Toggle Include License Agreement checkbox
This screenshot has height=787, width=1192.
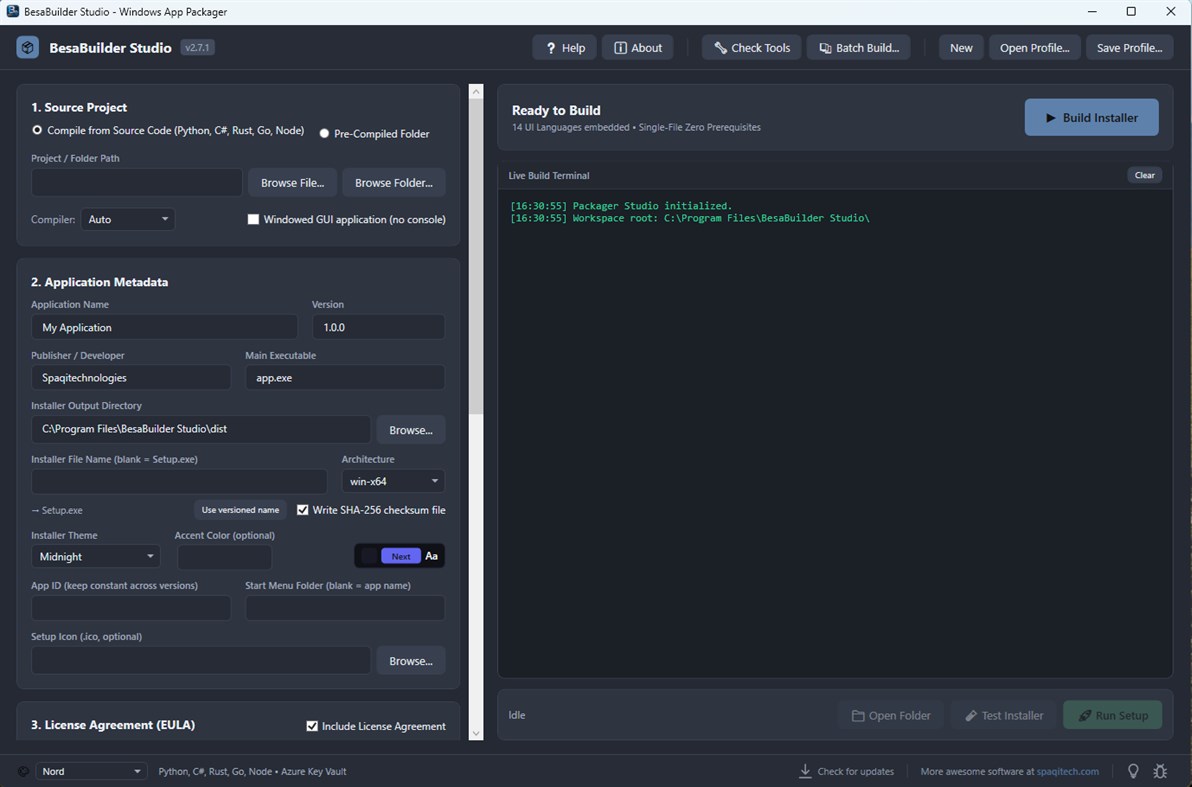click(x=312, y=725)
